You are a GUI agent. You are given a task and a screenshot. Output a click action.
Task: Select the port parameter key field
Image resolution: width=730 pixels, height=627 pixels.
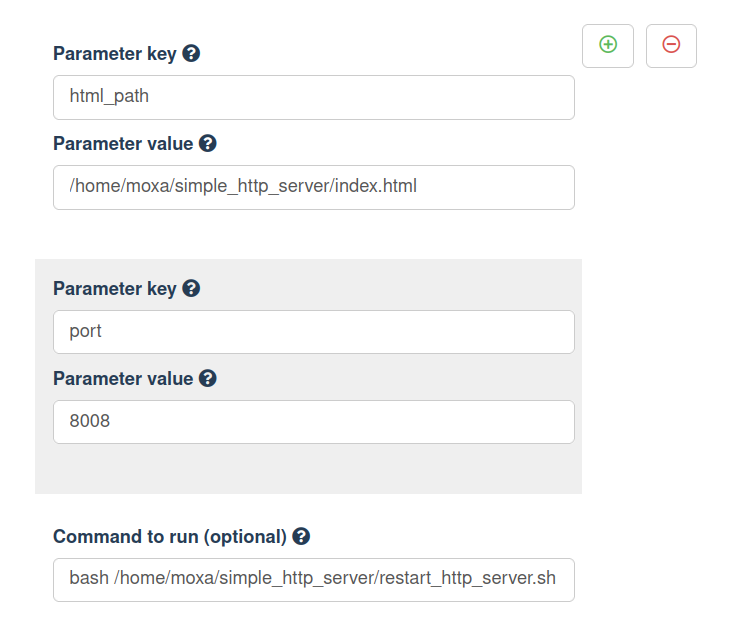pyautogui.click(x=313, y=332)
